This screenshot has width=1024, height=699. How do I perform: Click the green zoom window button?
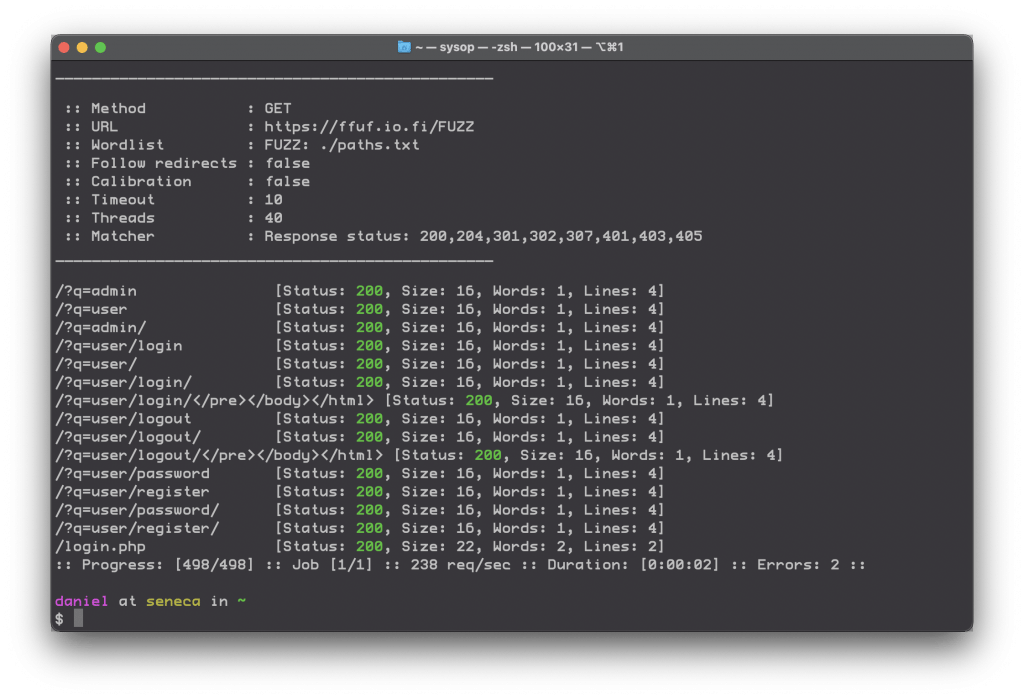(x=101, y=48)
